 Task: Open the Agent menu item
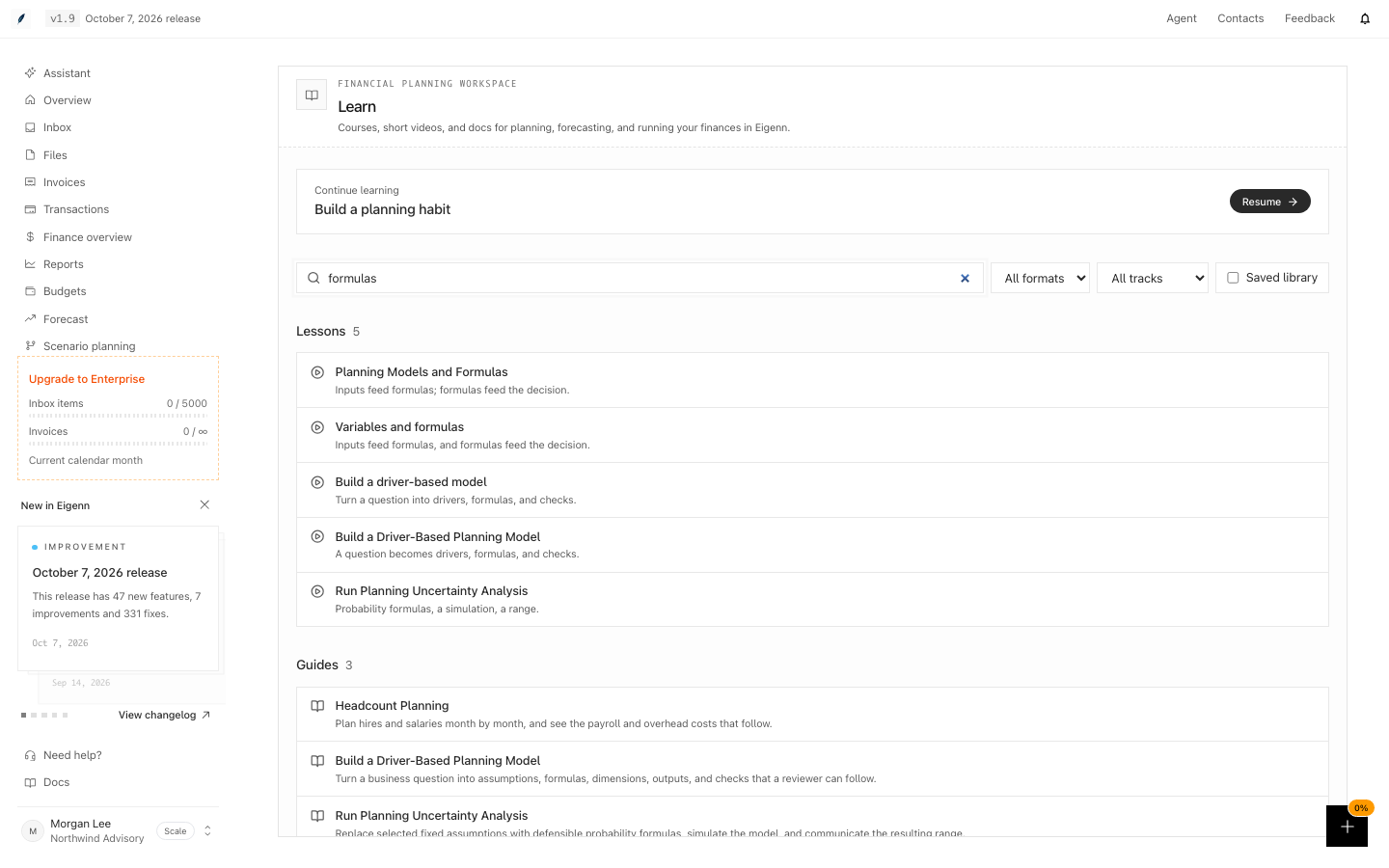1182,18
